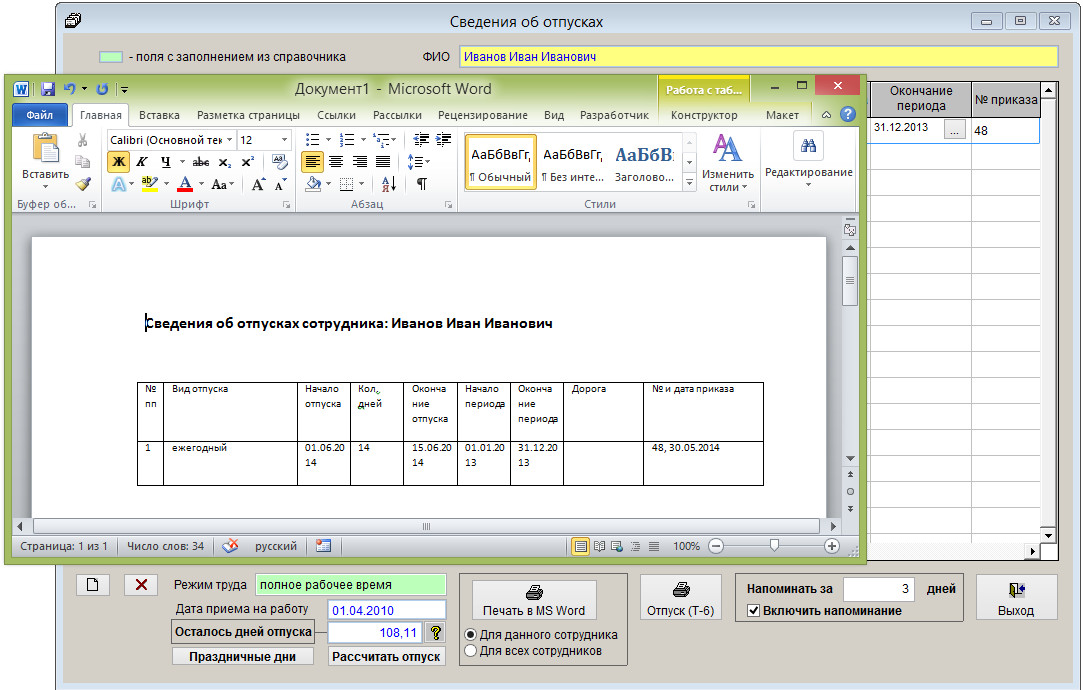Select 'Для данного сотрудника' radio option

[470, 635]
